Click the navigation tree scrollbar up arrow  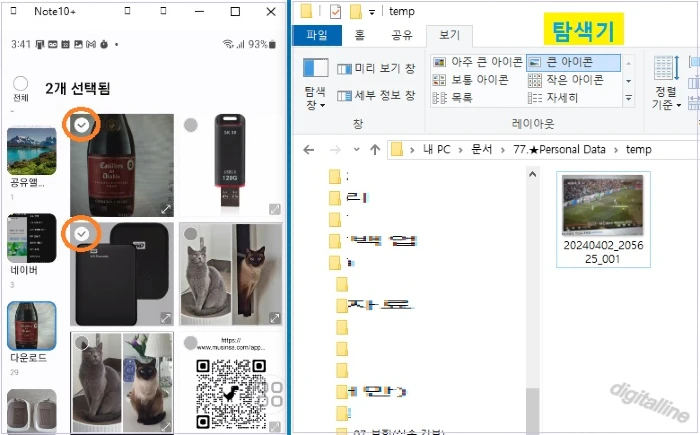coord(533,175)
